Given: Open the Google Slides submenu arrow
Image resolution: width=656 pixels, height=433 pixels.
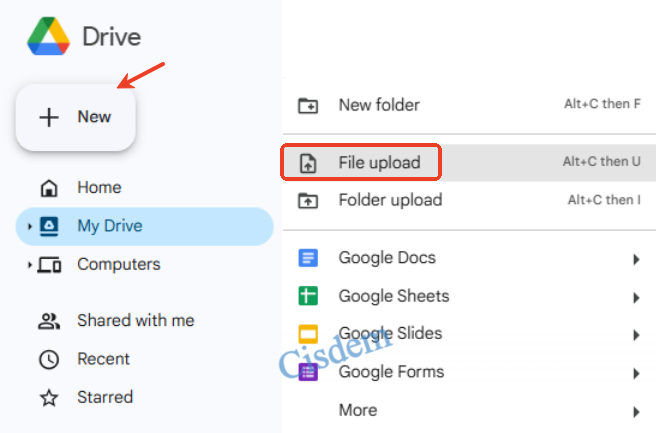Looking at the screenshot, I should pos(636,335).
